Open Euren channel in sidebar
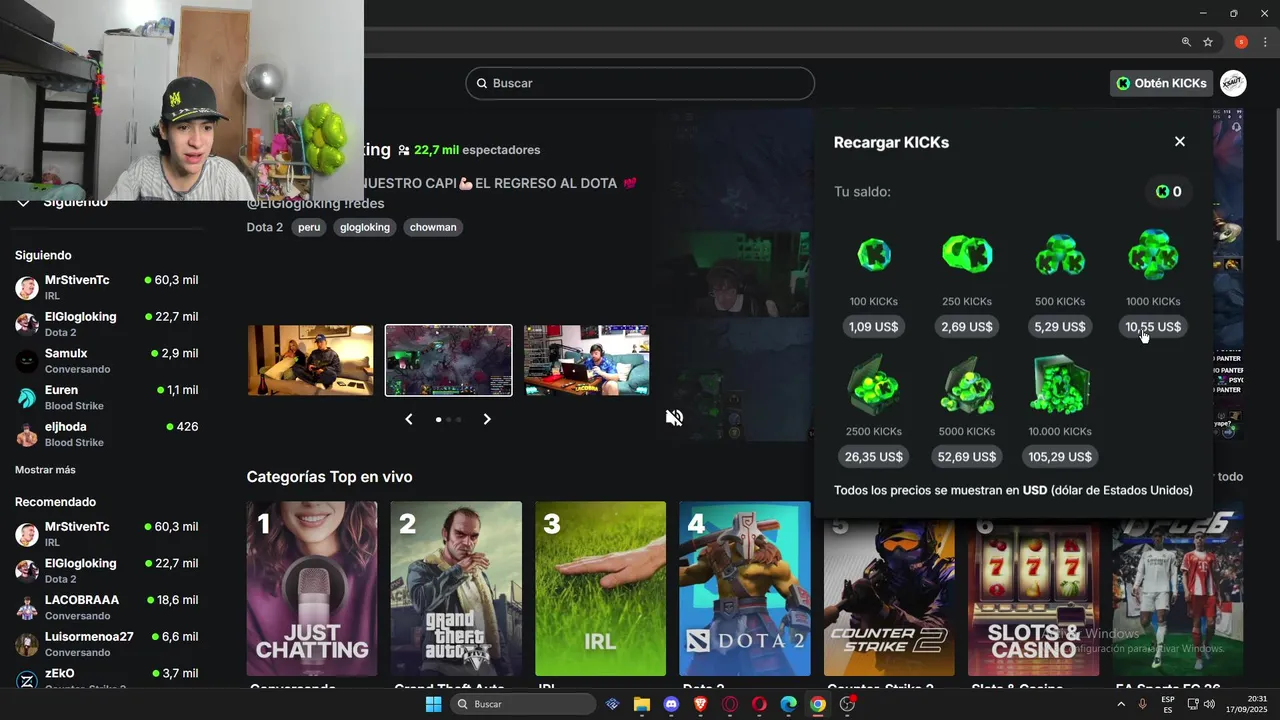The height and width of the screenshot is (720, 1280). tap(107, 397)
